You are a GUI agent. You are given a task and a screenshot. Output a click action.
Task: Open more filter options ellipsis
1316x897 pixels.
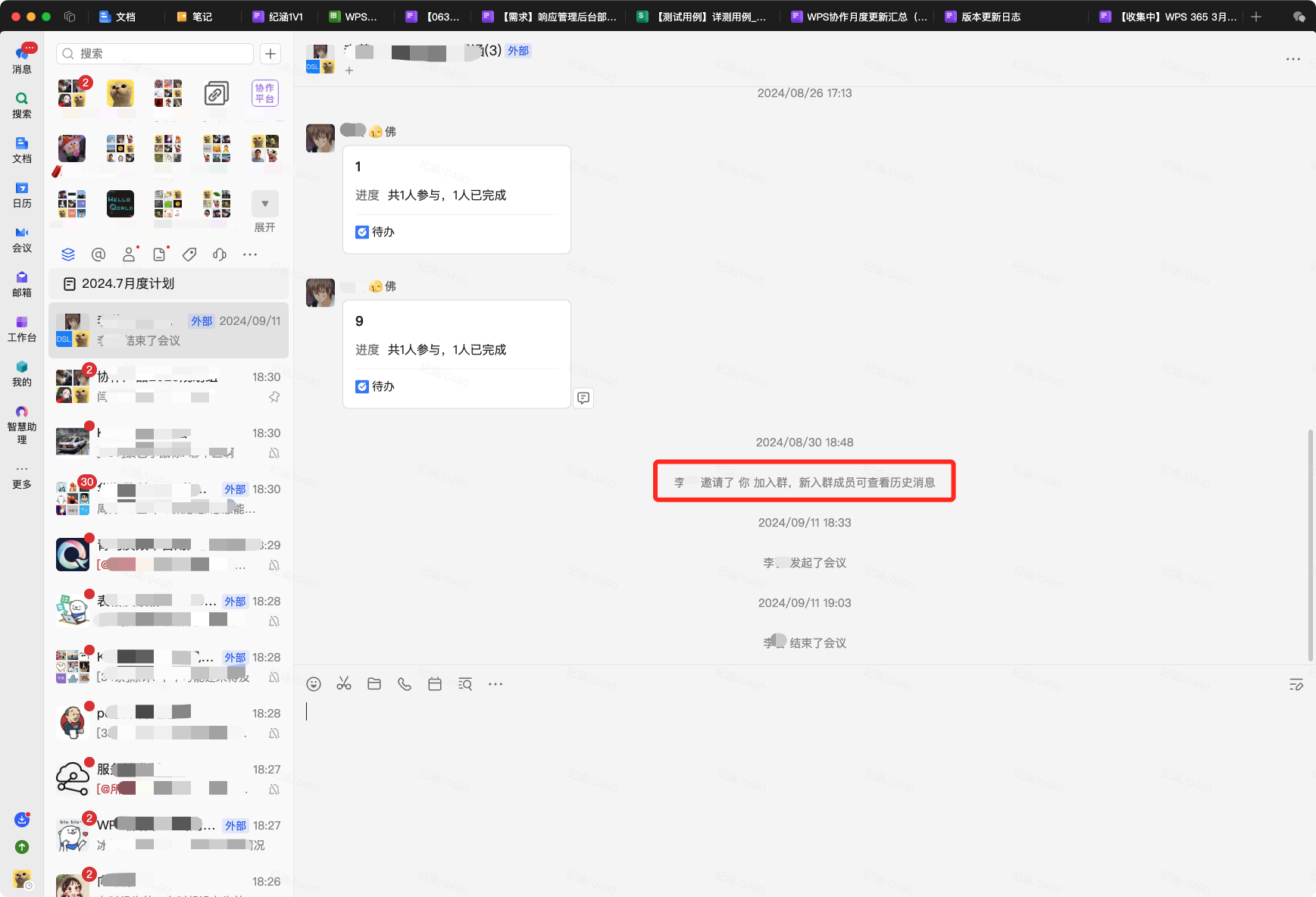pyautogui.click(x=250, y=255)
